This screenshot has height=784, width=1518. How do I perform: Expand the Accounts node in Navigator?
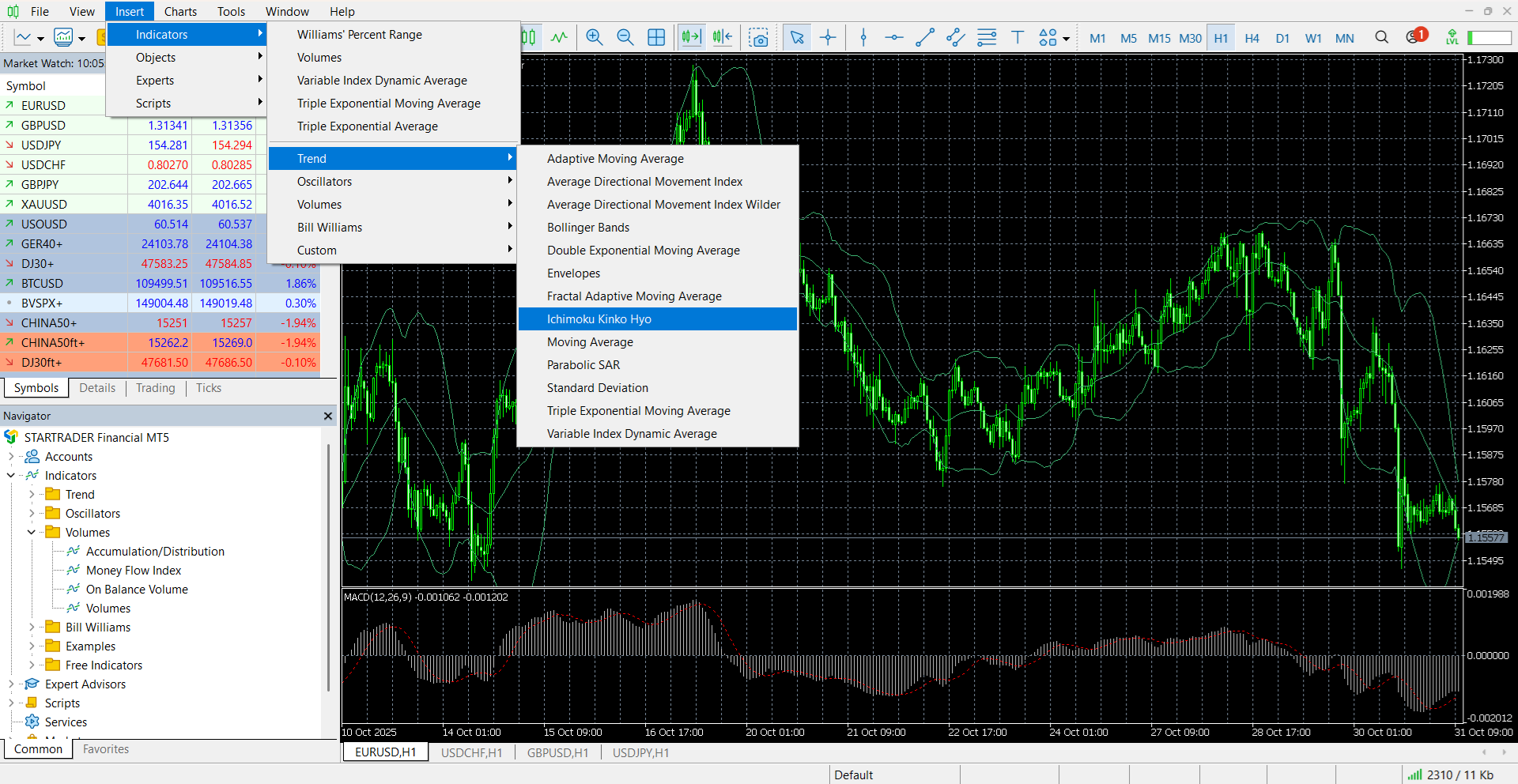click(11, 457)
